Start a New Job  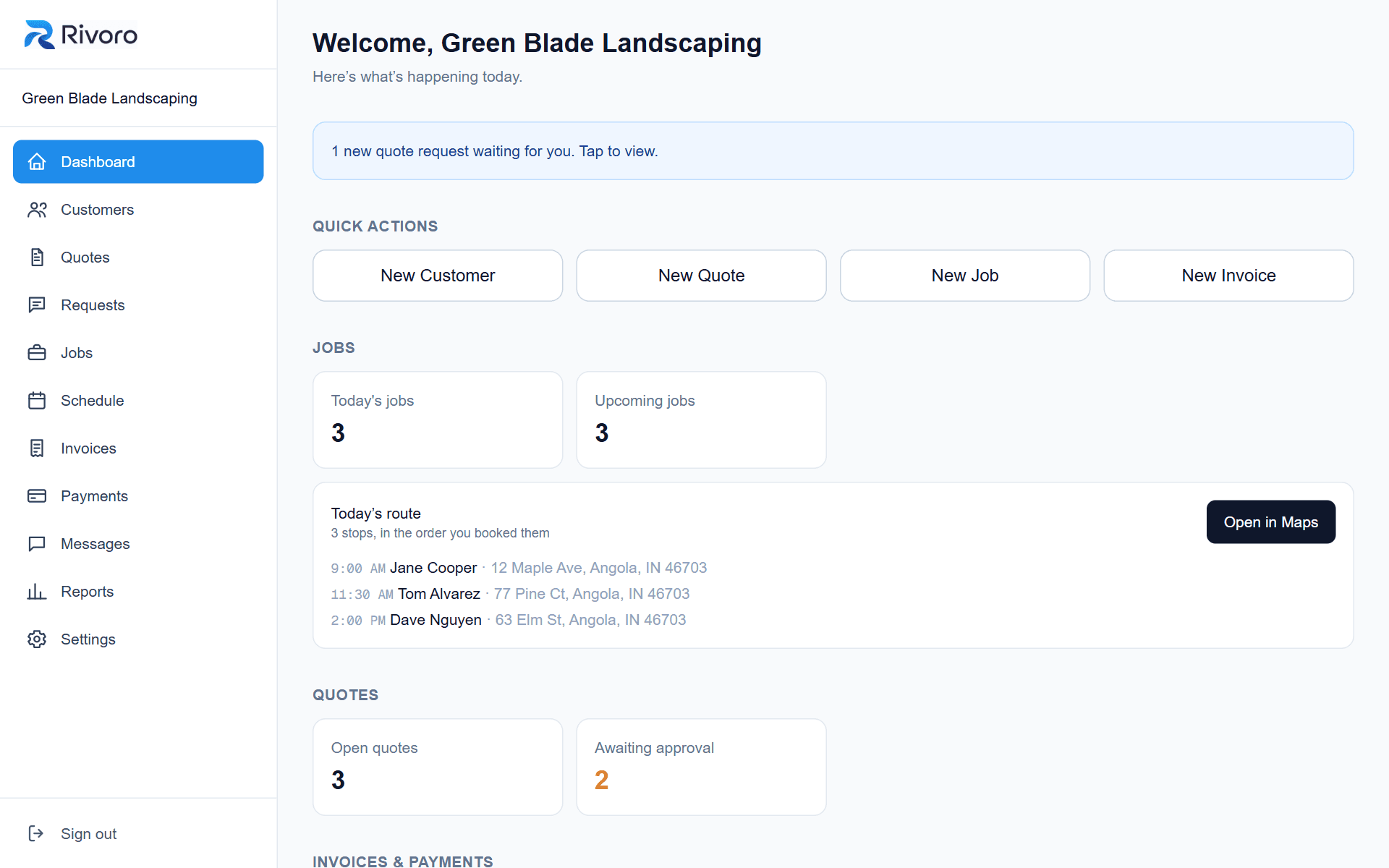coord(965,276)
